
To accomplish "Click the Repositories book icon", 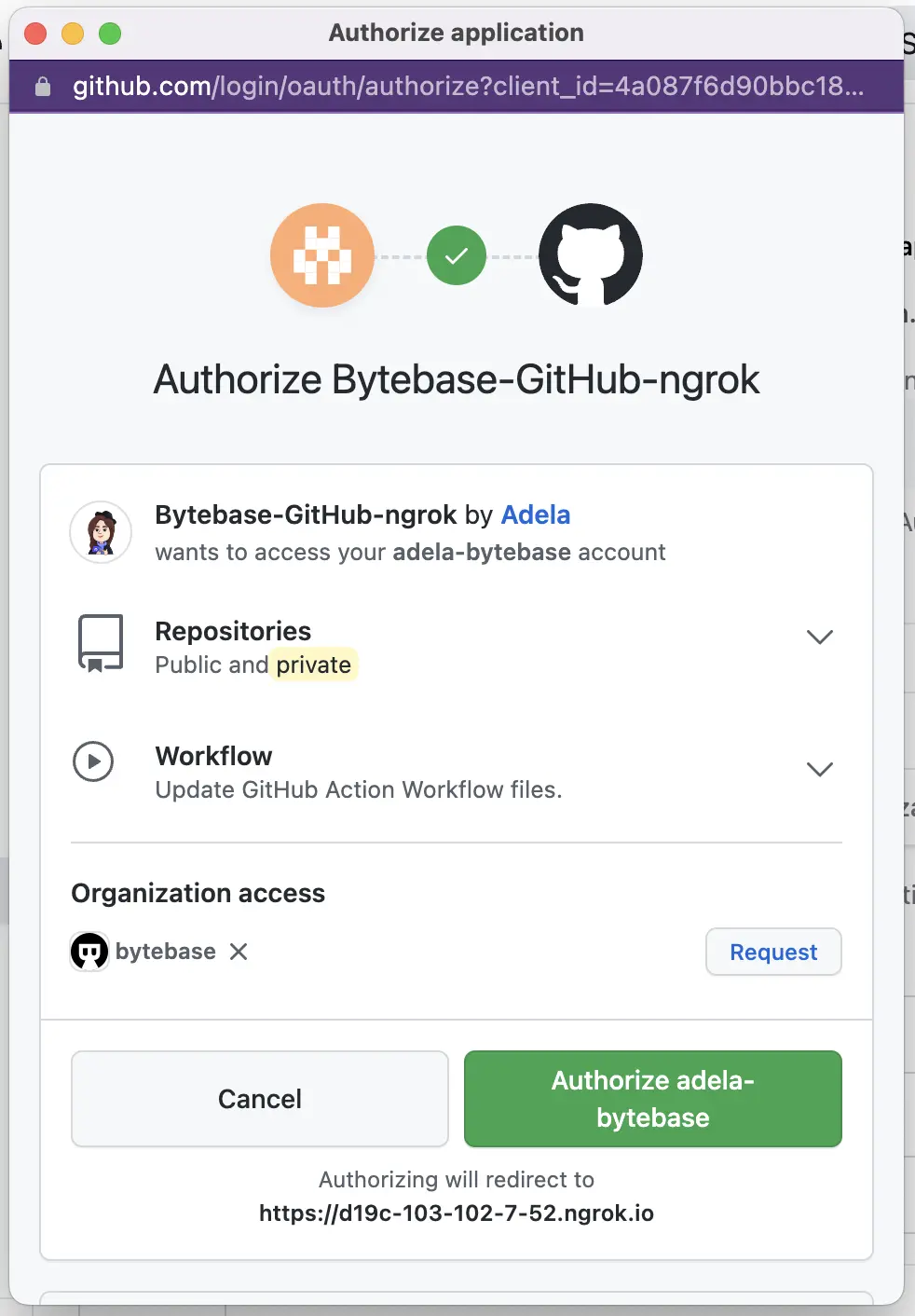I will pyautogui.click(x=101, y=643).
